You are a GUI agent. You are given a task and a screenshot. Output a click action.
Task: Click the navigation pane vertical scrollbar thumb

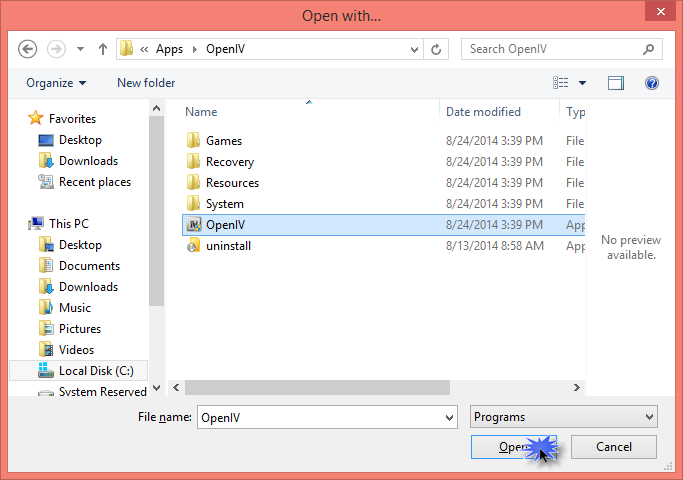coord(156,211)
